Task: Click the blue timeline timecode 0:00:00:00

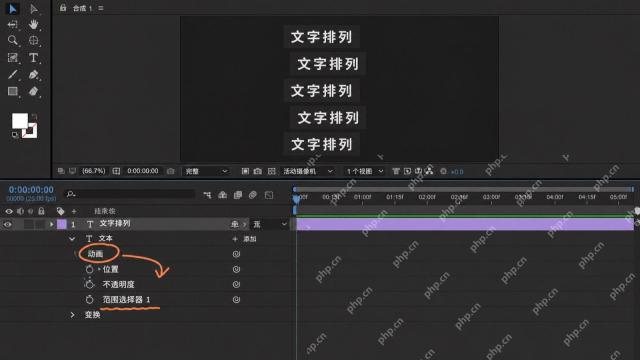Action: 31,190
